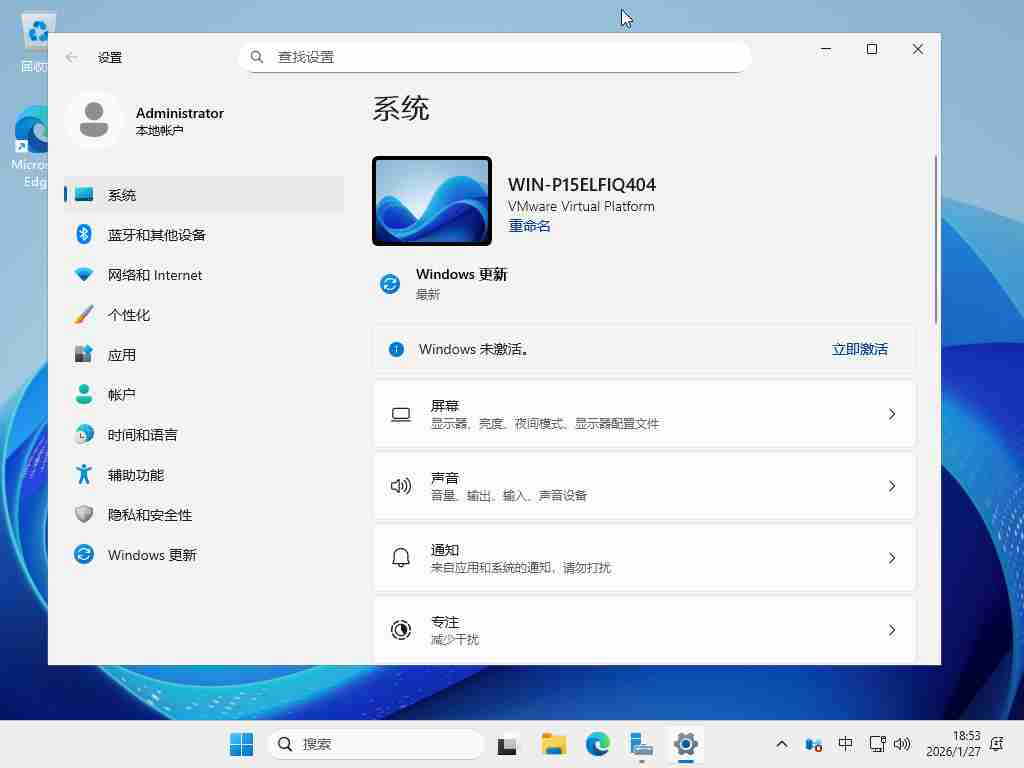This screenshot has height=768, width=1024.
Task: Click 重命名 to rename this PC
Action: coord(529,225)
